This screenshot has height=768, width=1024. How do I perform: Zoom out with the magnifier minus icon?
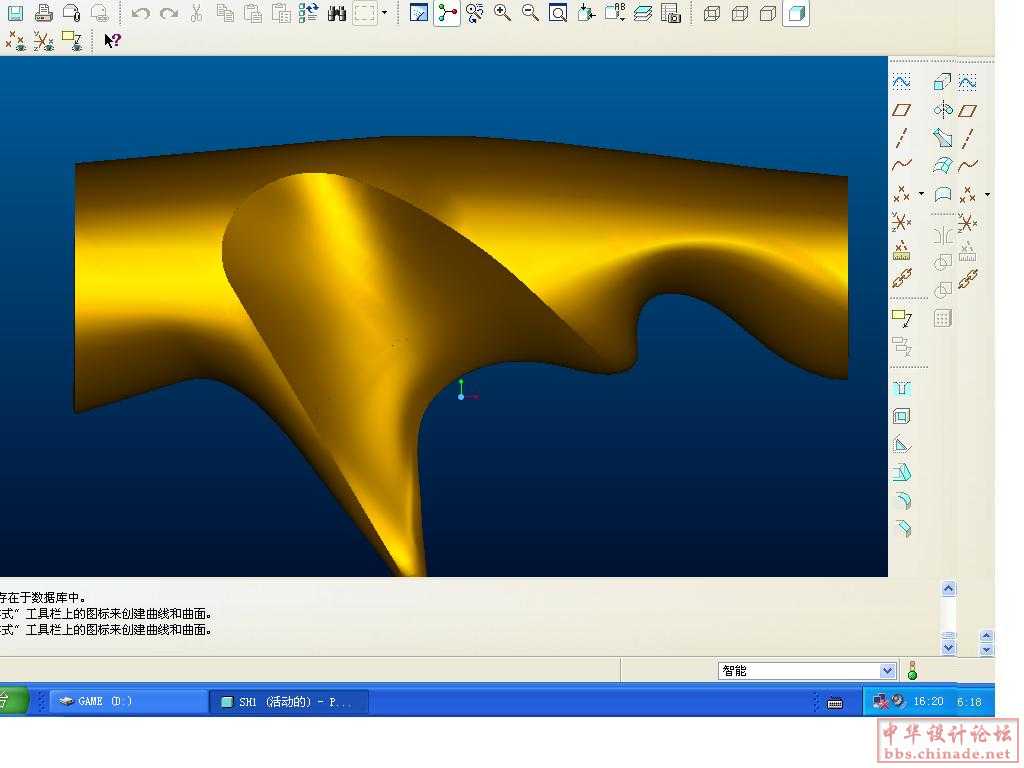tap(530, 12)
